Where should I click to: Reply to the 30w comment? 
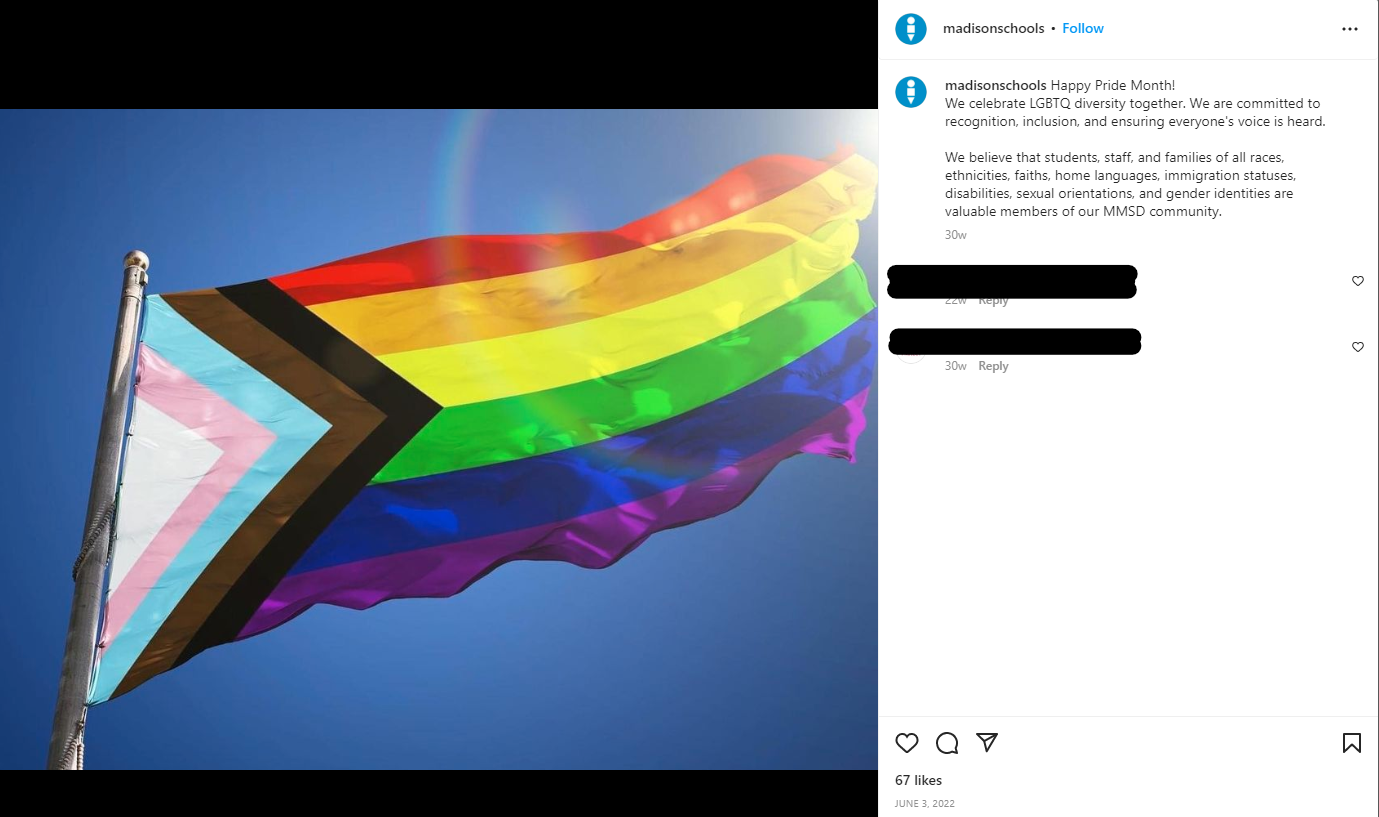(993, 366)
